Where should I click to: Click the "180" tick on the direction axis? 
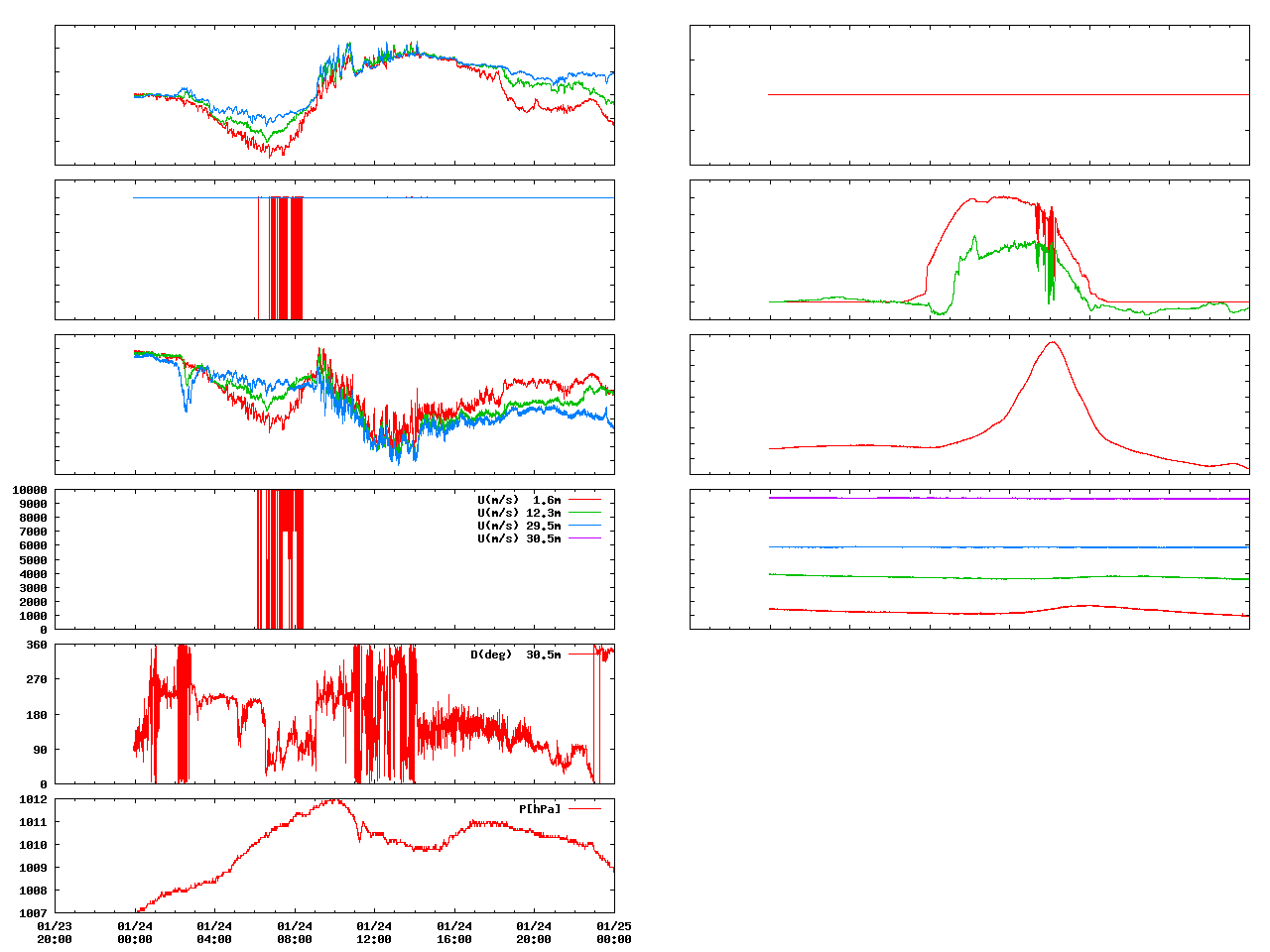coord(37,715)
